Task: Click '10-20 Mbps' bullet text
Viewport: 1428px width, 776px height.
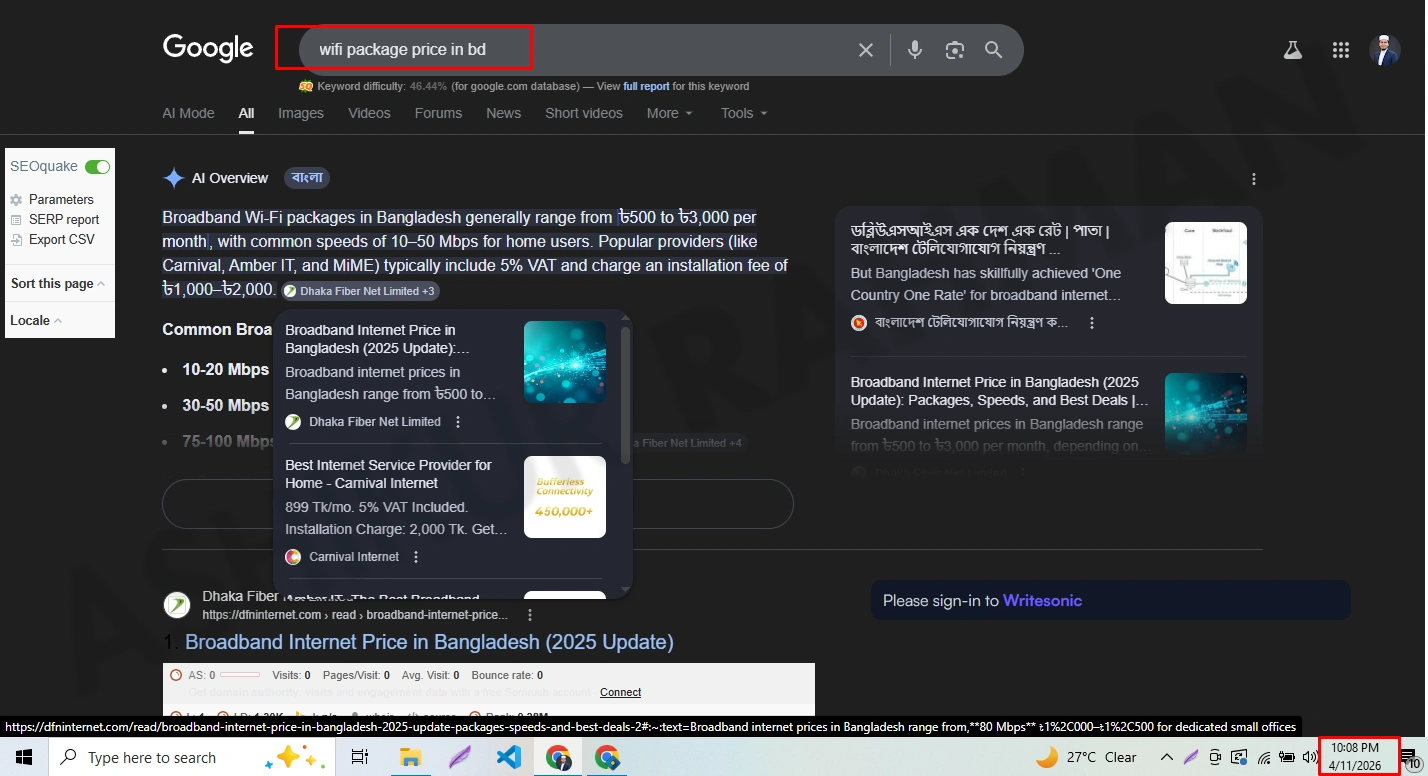Action: [225, 370]
